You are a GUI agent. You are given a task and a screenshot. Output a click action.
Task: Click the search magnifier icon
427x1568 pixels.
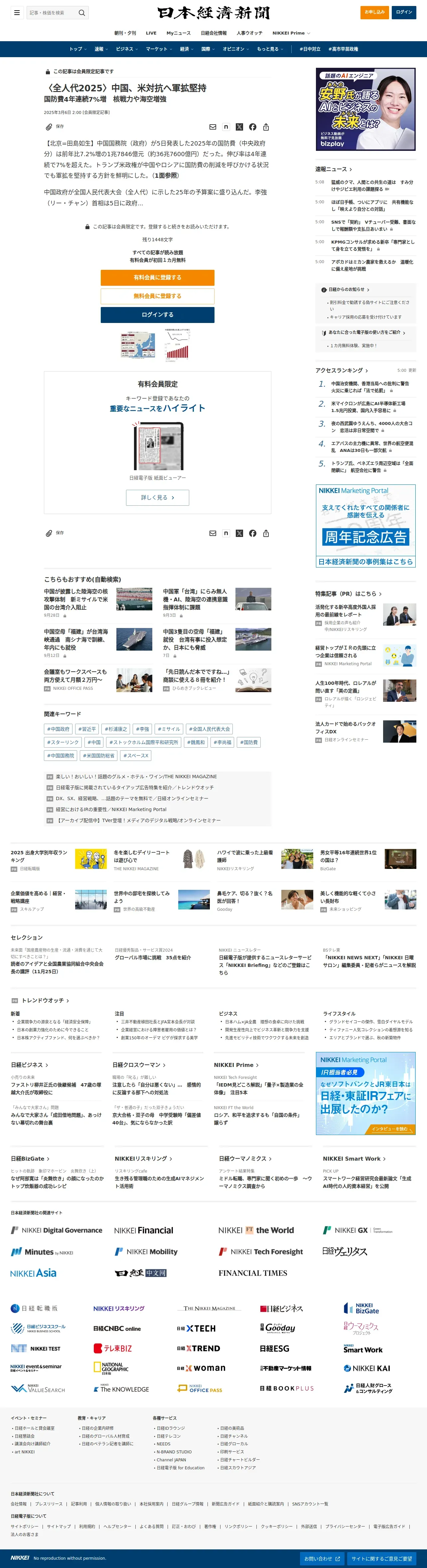click(81, 12)
